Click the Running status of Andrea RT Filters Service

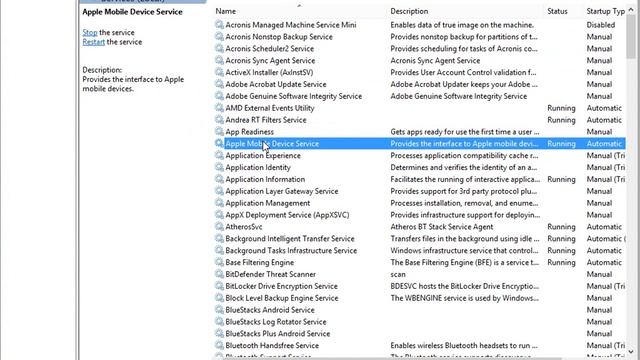pos(561,120)
